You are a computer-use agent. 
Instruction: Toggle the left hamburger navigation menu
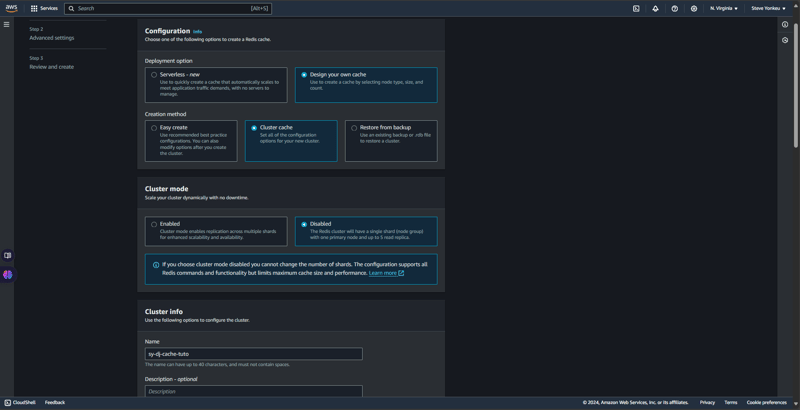[7, 24]
